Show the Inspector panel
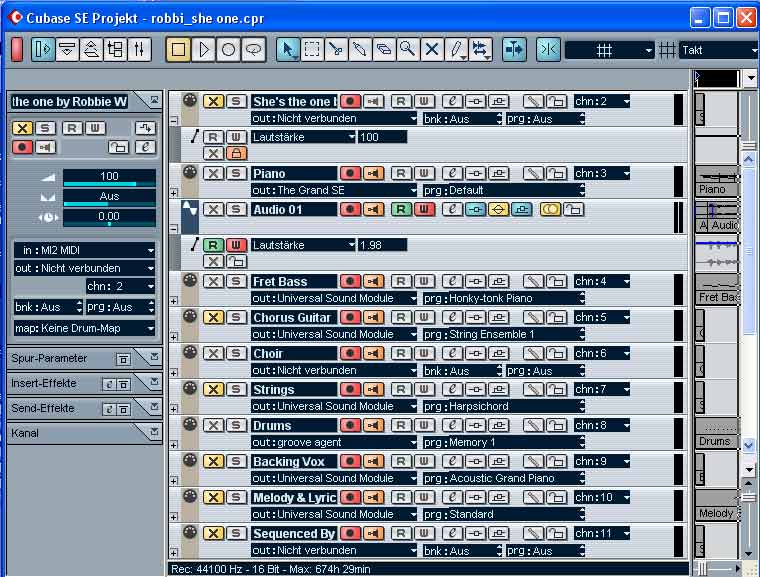This screenshot has height=577, width=760. tap(43, 49)
